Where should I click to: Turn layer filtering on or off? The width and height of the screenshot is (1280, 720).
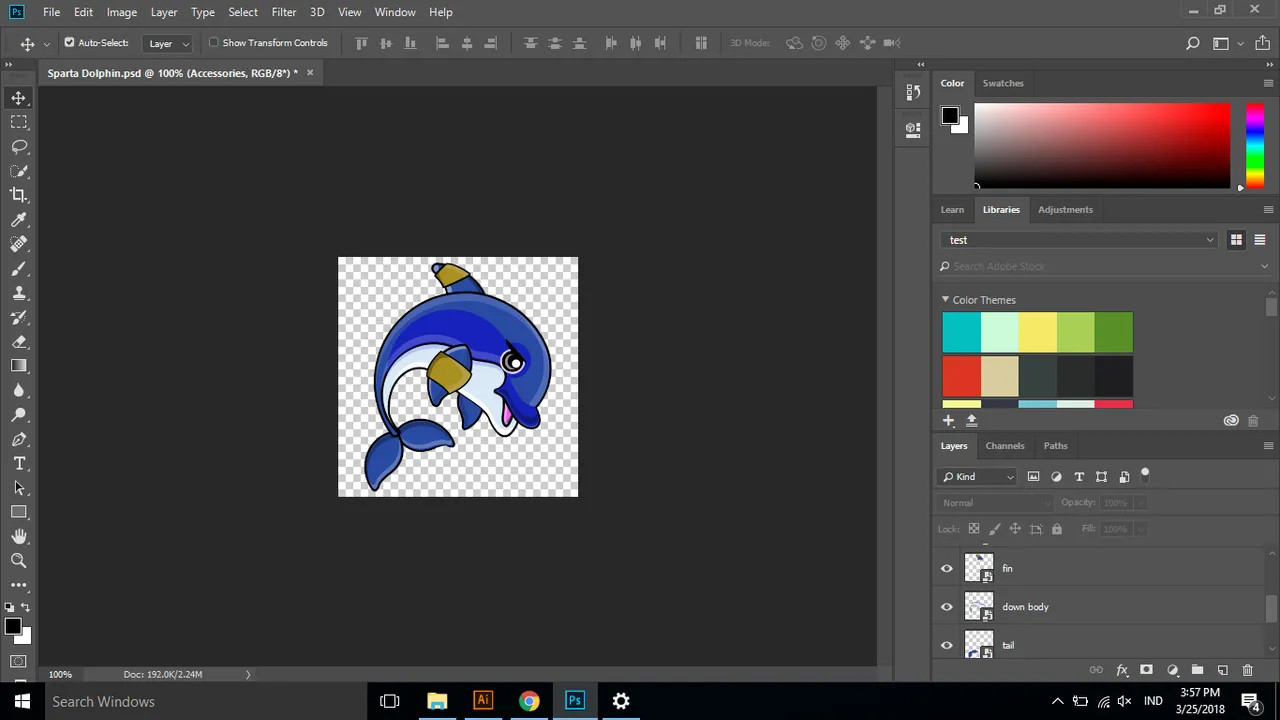(1145, 475)
